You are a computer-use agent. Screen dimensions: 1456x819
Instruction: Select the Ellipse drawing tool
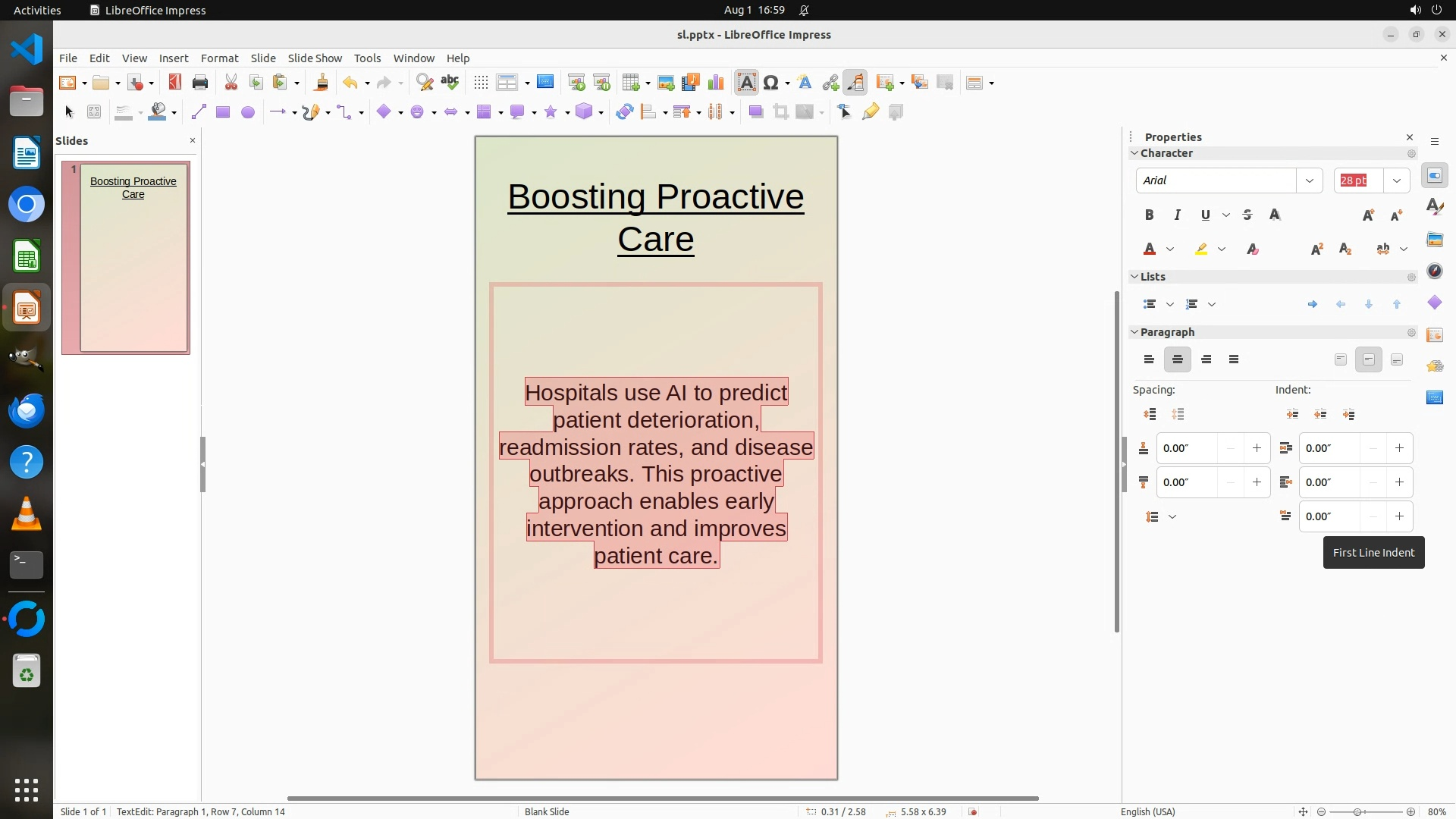click(247, 112)
